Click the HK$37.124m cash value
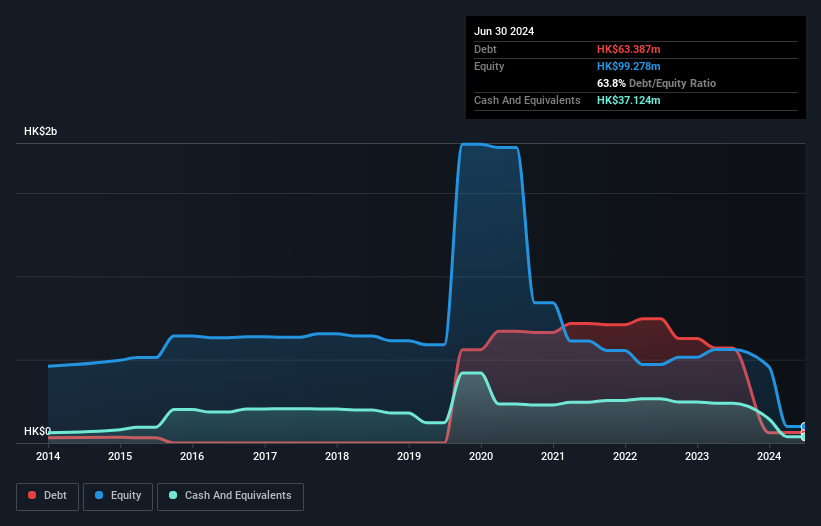821x526 pixels. point(628,100)
